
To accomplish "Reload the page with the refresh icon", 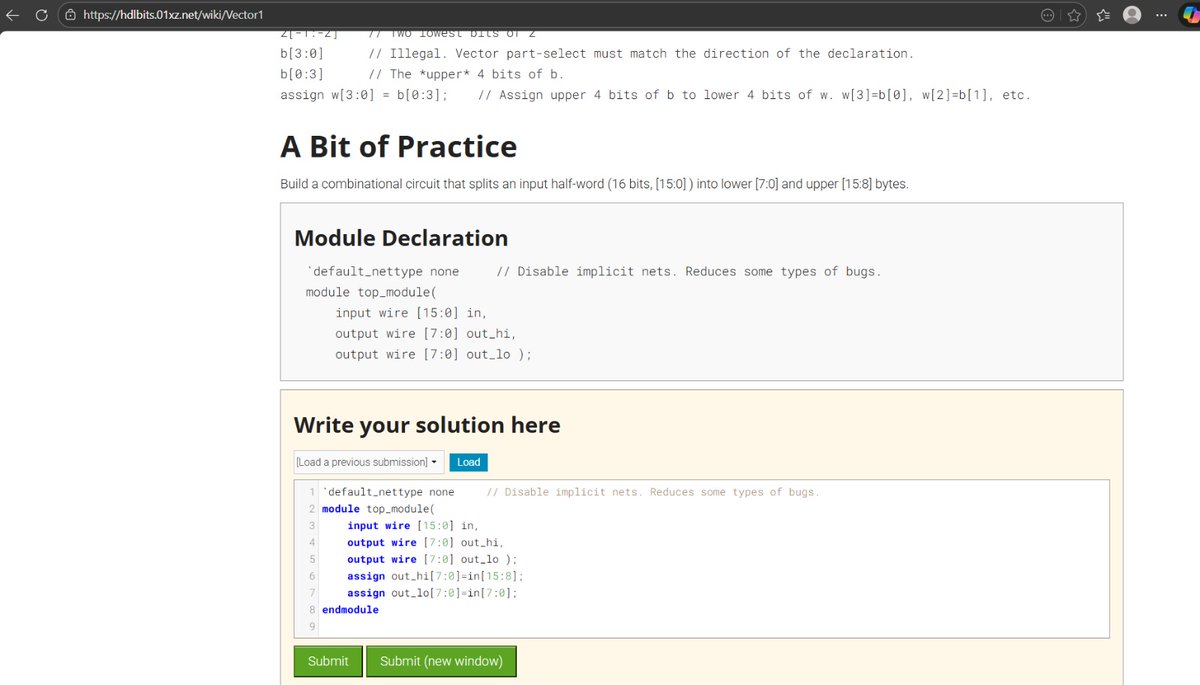I will pyautogui.click(x=42, y=15).
